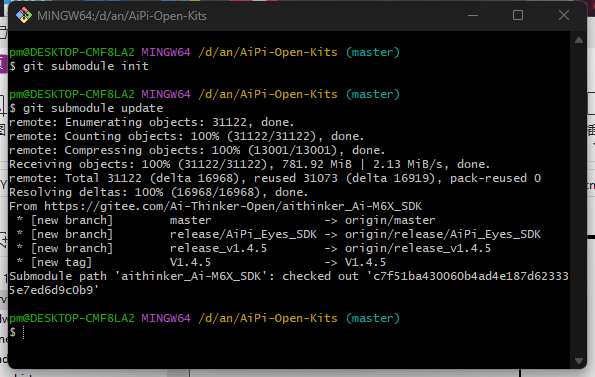Click the 'Counting objects: 100%' line
This screenshot has height=377, width=595.
point(187,137)
